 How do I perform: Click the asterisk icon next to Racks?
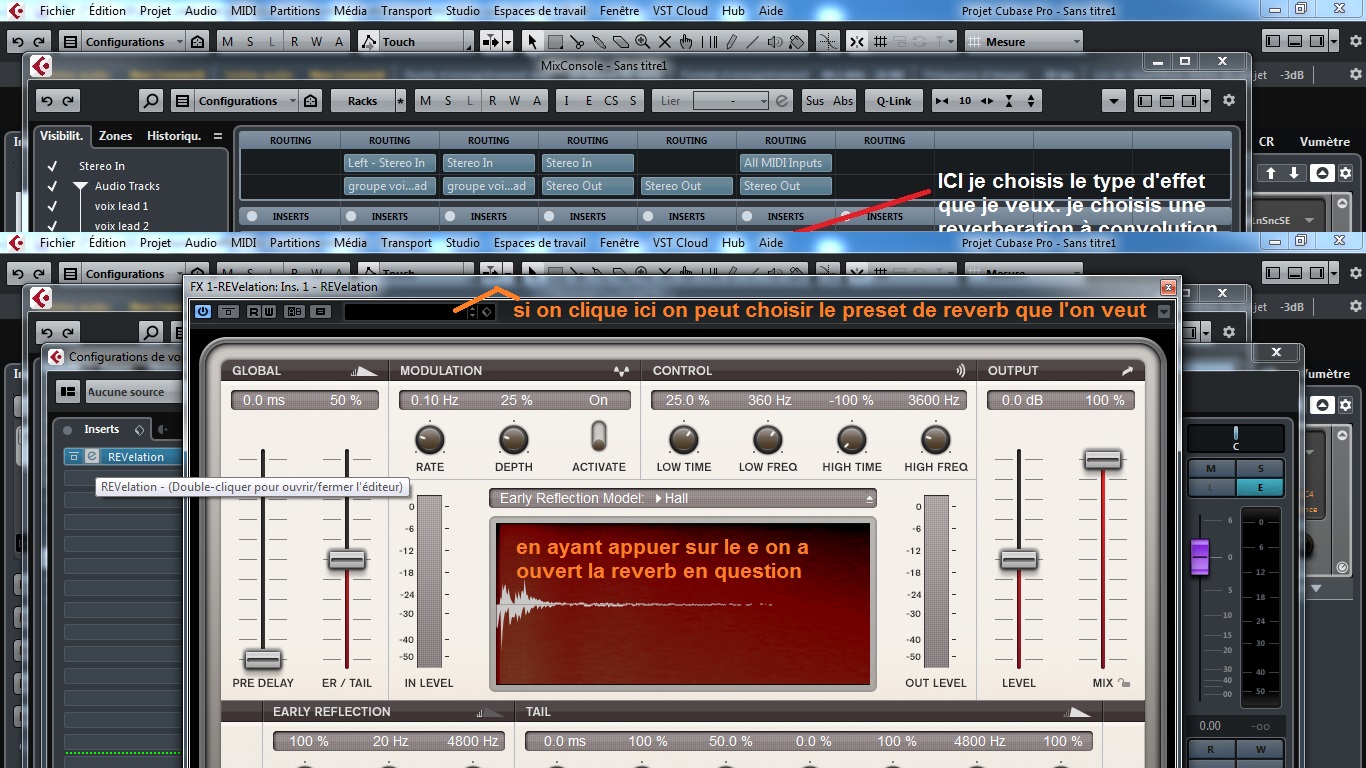(x=400, y=101)
